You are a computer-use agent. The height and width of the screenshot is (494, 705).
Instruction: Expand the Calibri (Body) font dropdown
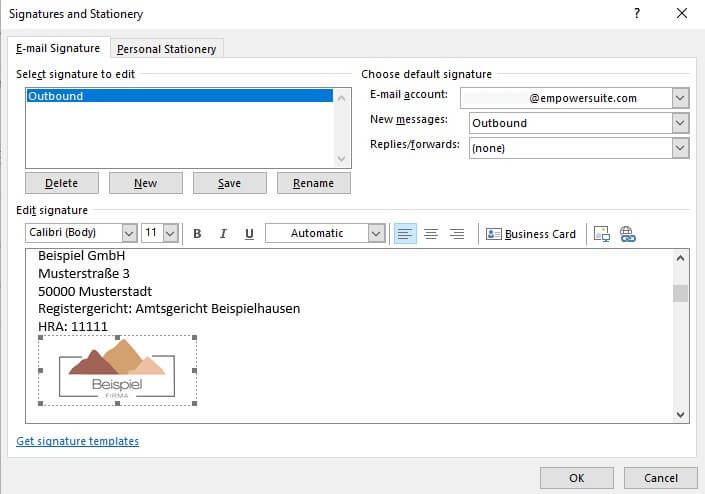click(x=129, y=234)
